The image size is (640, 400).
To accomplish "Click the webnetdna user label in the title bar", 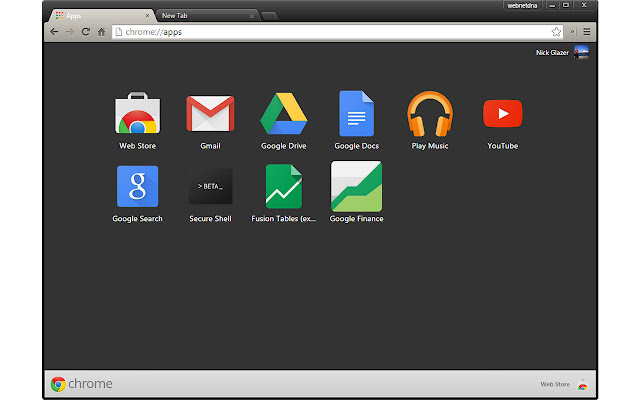I will (522, 5).
